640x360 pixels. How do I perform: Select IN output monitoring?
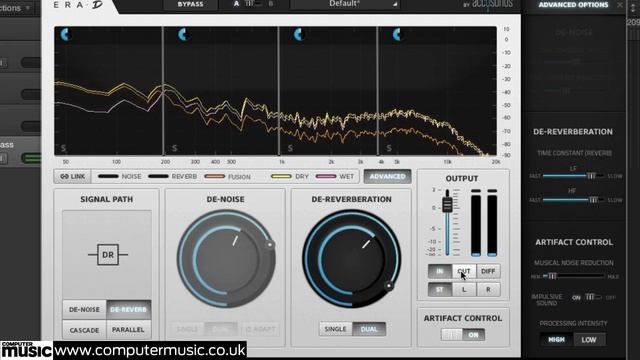440,271
